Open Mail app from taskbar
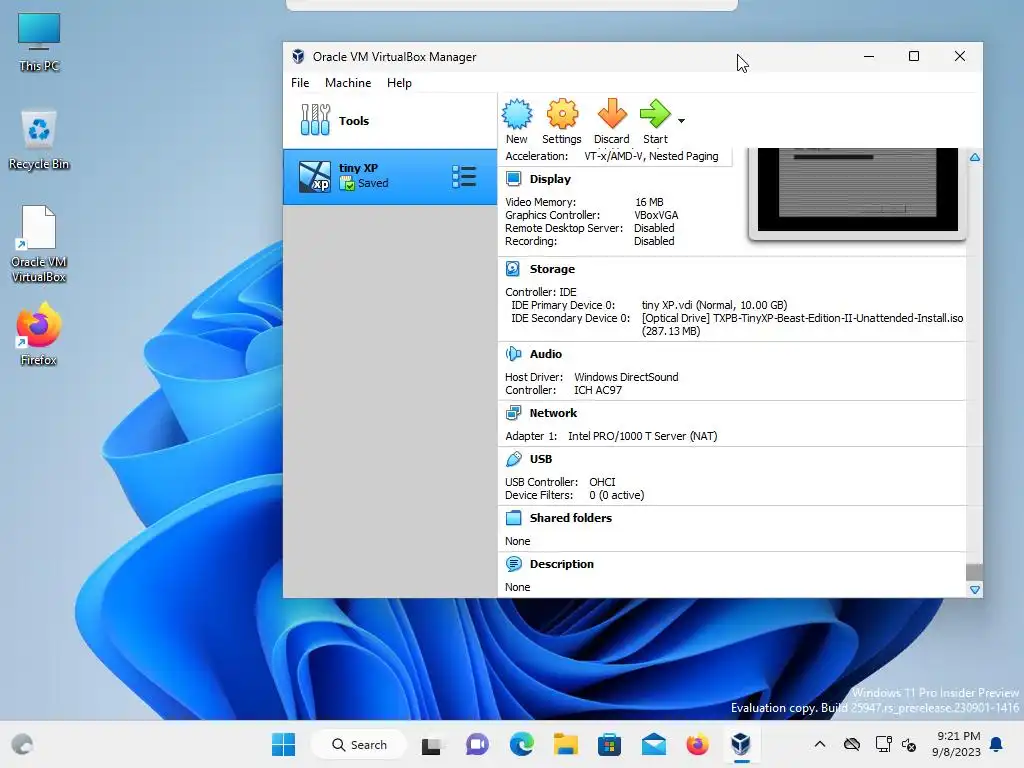The image size is (1024, 768). pos(654,744)
